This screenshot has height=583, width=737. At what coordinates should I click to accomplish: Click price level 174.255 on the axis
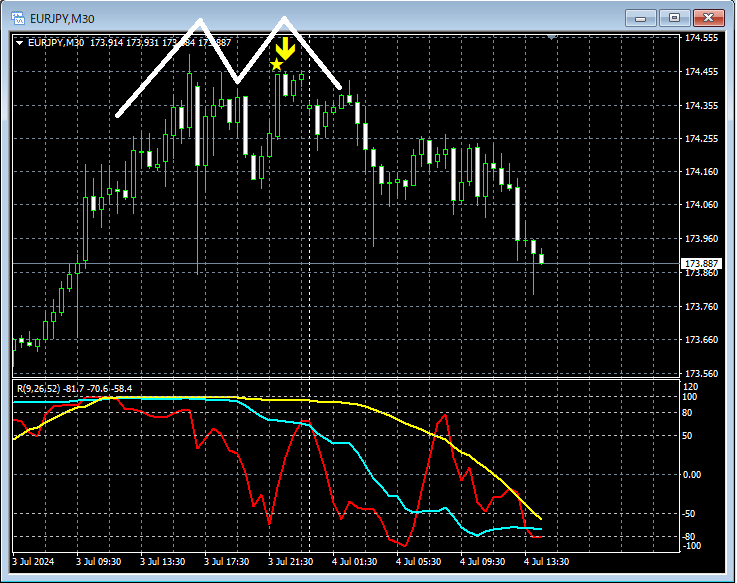coord(701,138)
